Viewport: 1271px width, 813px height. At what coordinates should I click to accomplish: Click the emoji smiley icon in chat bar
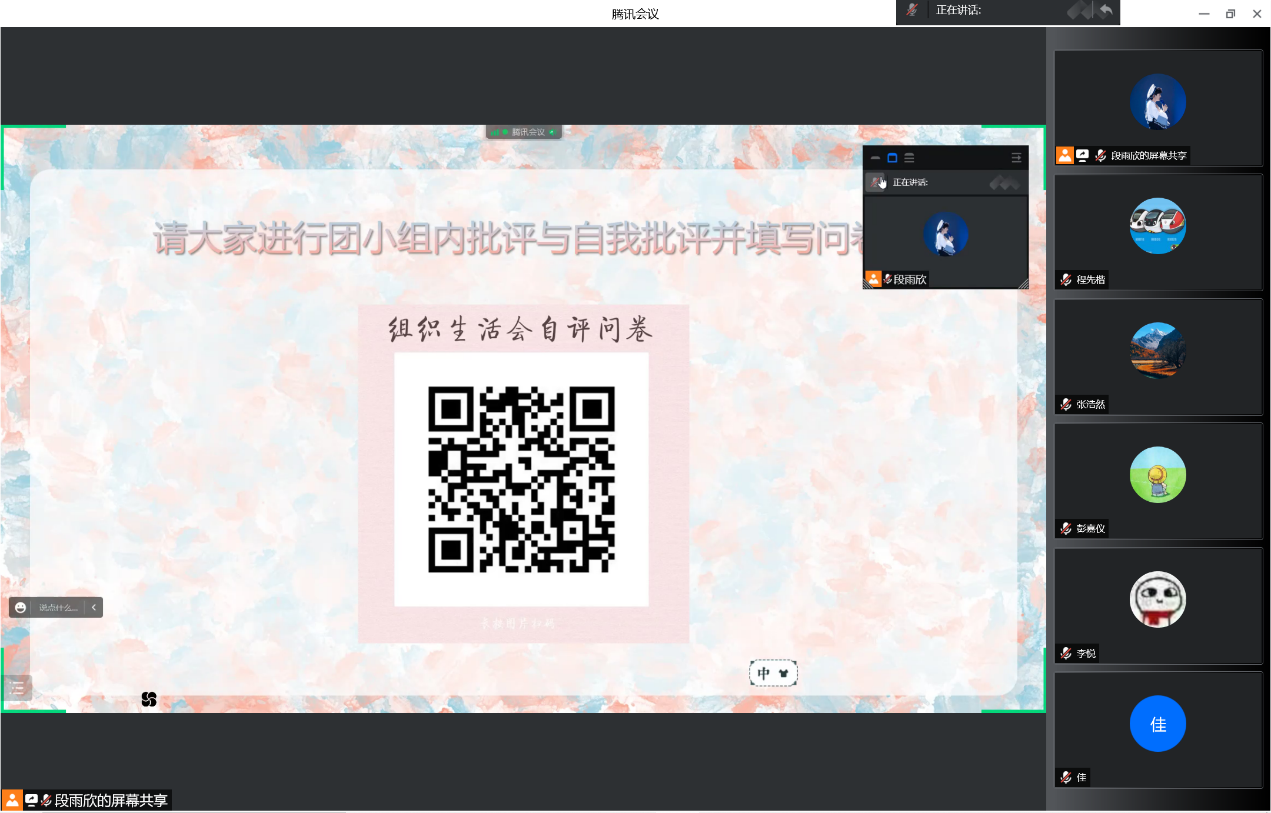click(20, 607)
